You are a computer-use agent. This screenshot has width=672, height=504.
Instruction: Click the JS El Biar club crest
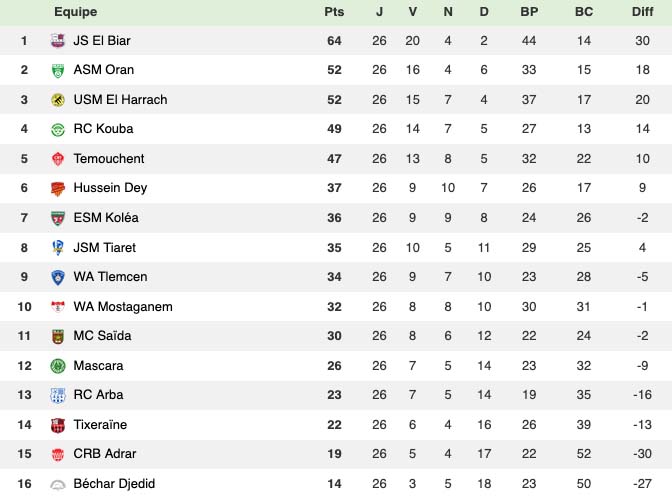58,41
